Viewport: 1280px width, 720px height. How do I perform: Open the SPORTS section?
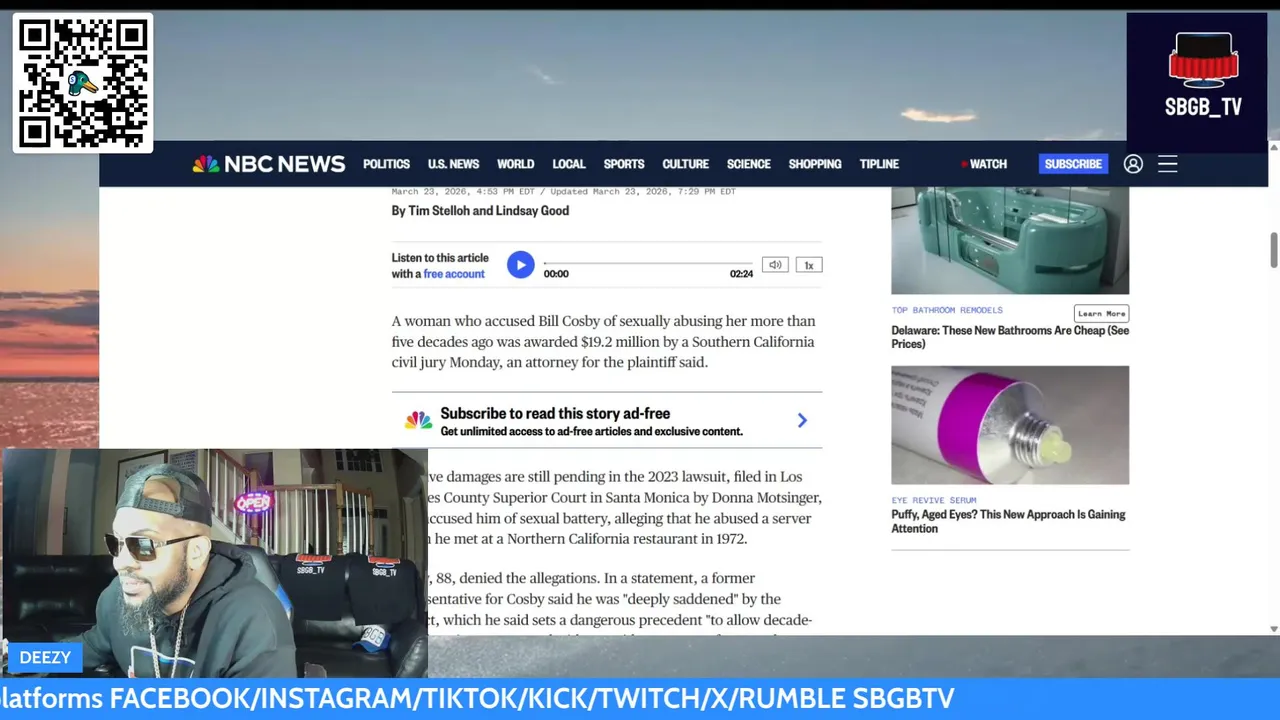pos(624,164)
